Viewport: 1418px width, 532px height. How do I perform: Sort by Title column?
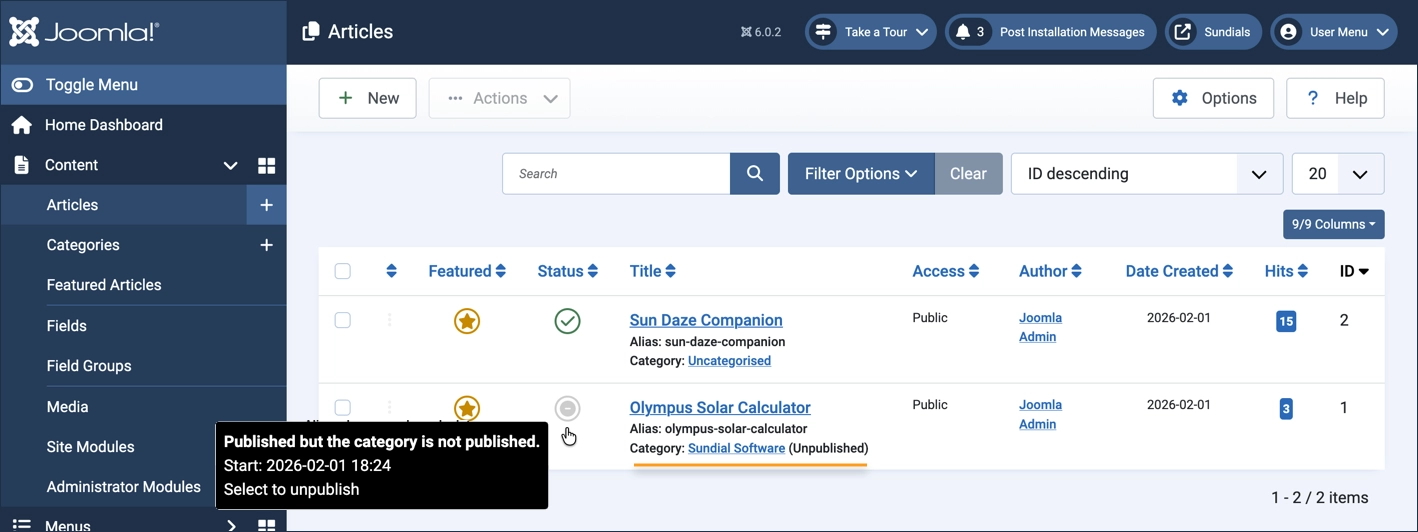tap(653, 271)
